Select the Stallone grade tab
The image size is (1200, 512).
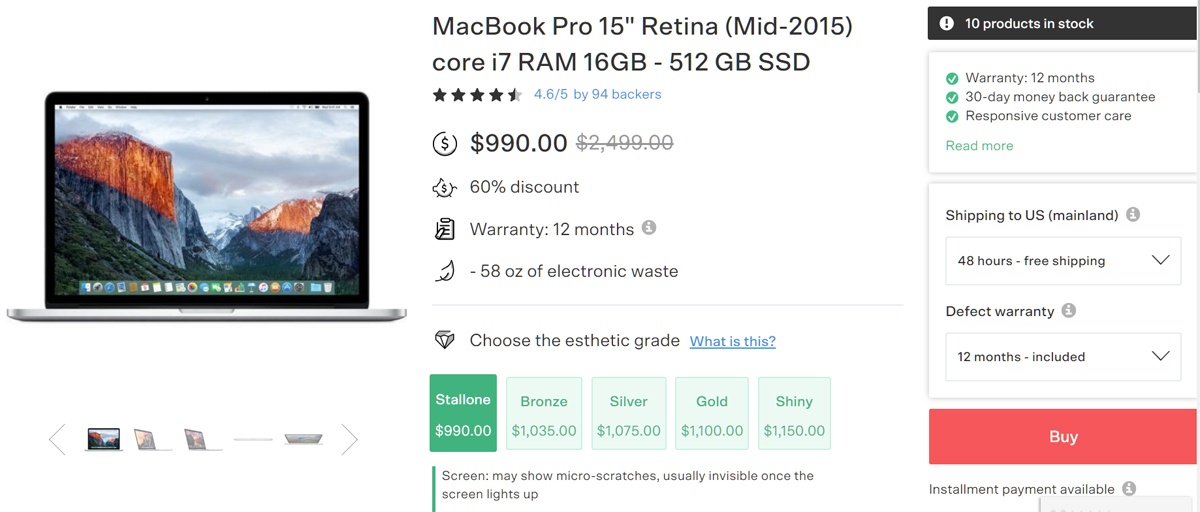coord(463,414)
